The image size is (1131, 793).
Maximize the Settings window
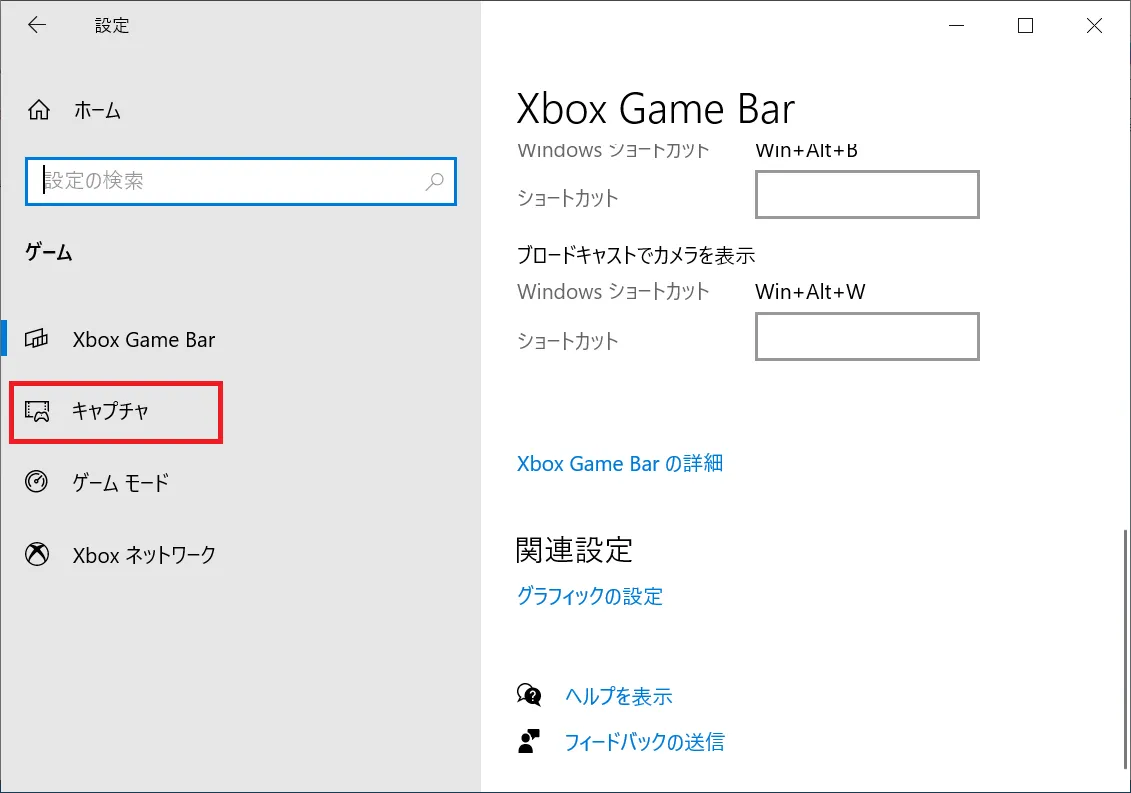pyautogui.click(x=1025, y=25)
